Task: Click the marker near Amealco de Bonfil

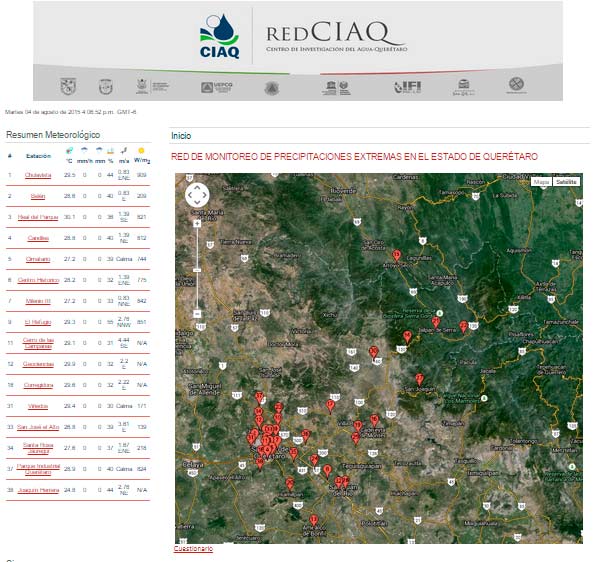Action: (x=313, y=521)
